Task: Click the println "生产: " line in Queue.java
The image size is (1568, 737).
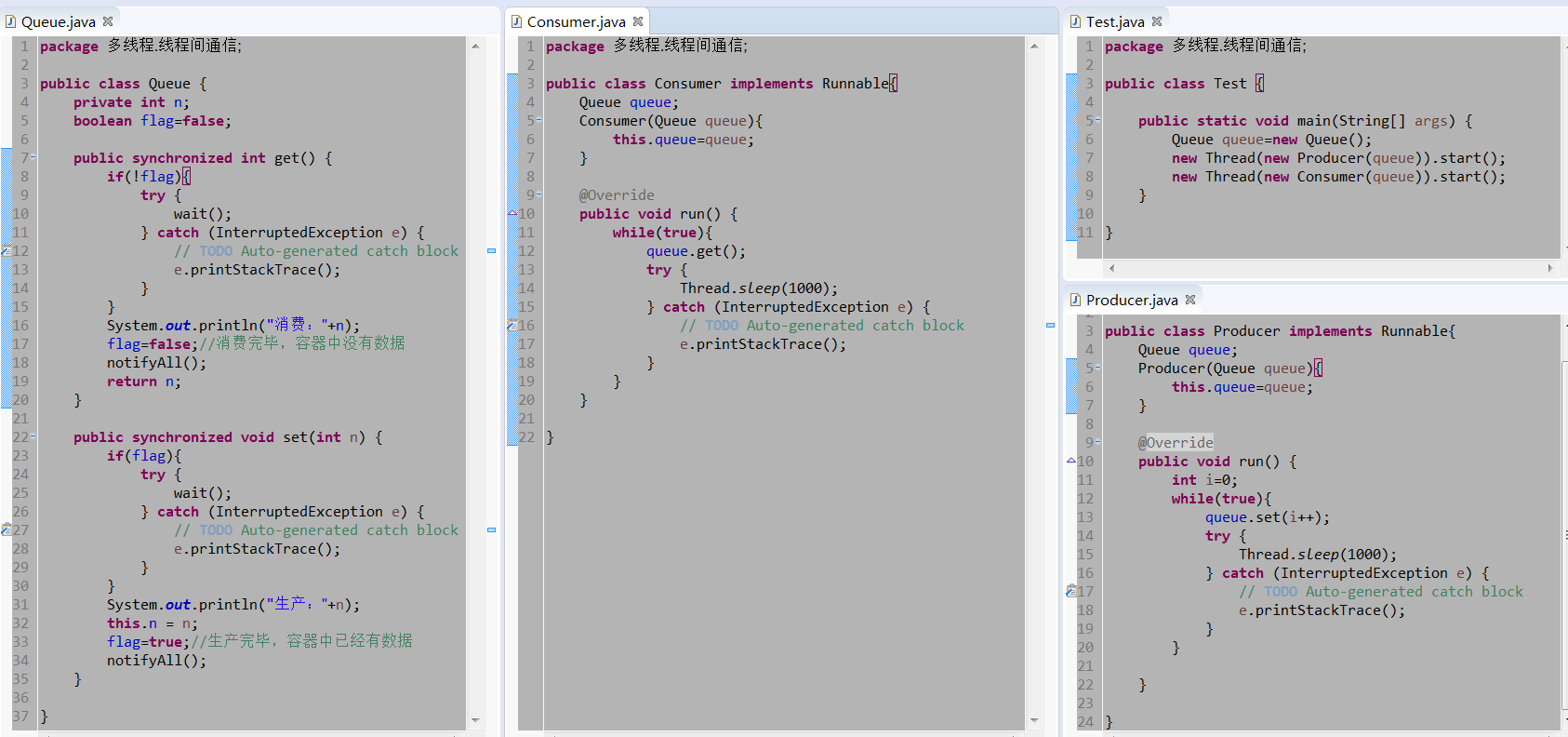Action: (233, 604)
